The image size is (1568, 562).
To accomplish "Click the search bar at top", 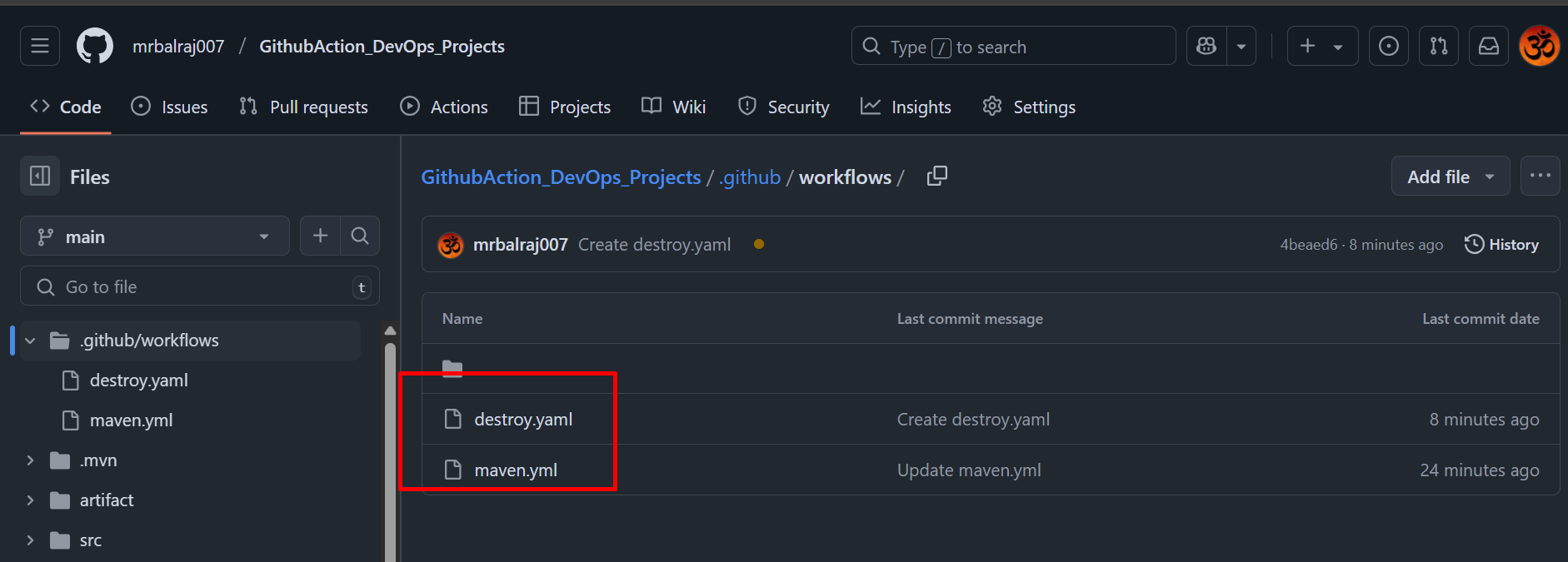I will 1013,46.
